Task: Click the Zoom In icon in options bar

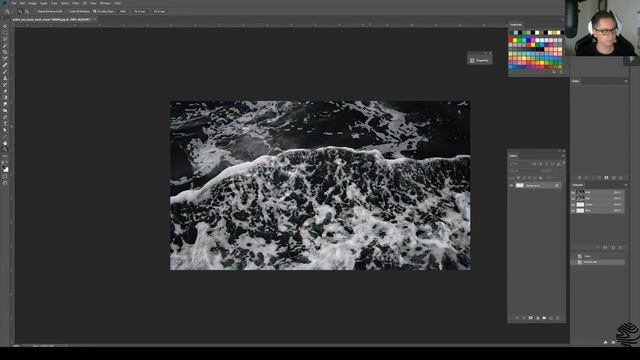Action: point(20,11)
